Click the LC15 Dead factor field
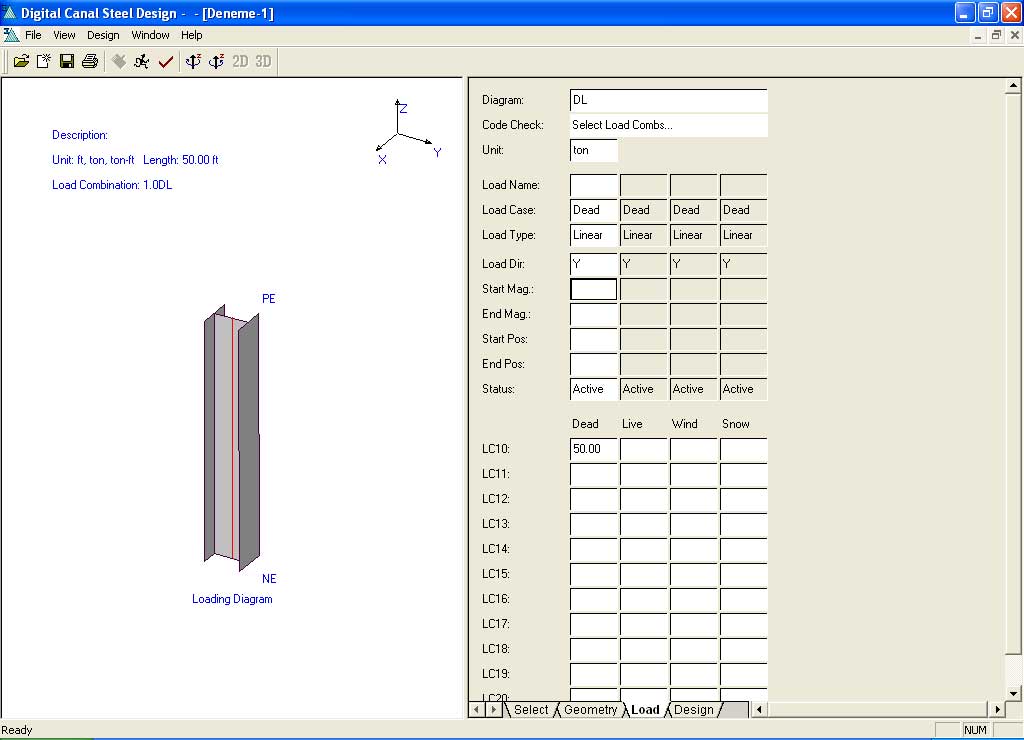 click(x=594, y=574)
